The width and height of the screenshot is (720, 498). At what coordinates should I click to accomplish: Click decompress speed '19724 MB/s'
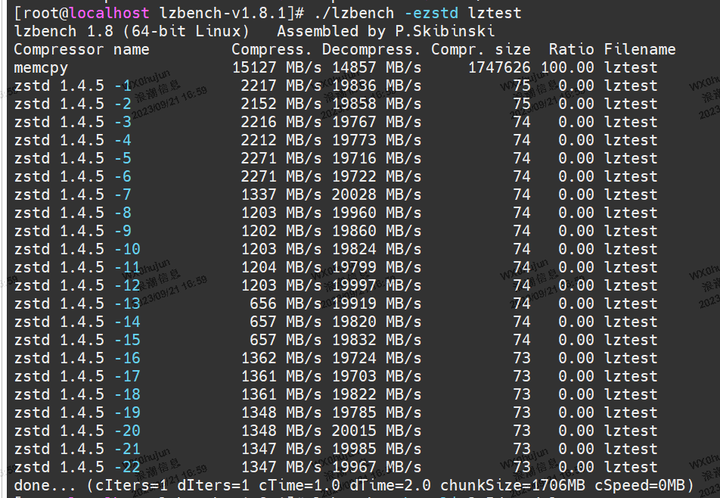[x=377, y=358]
